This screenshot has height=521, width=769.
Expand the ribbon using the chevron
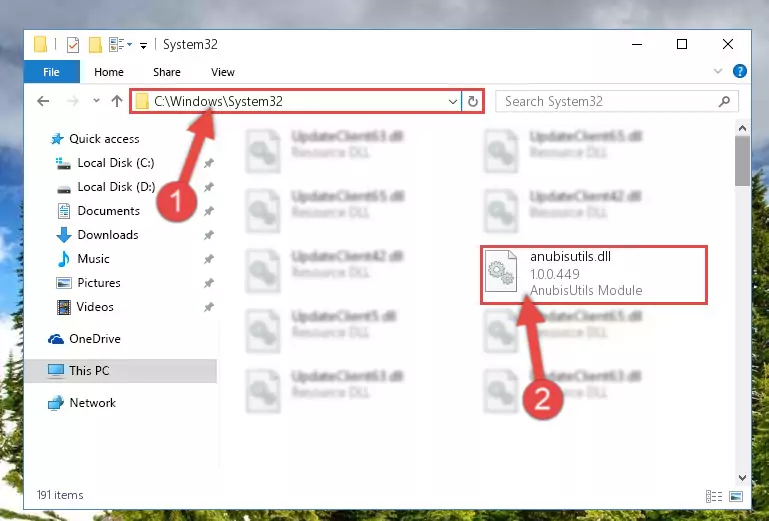(x=718, y=72)
